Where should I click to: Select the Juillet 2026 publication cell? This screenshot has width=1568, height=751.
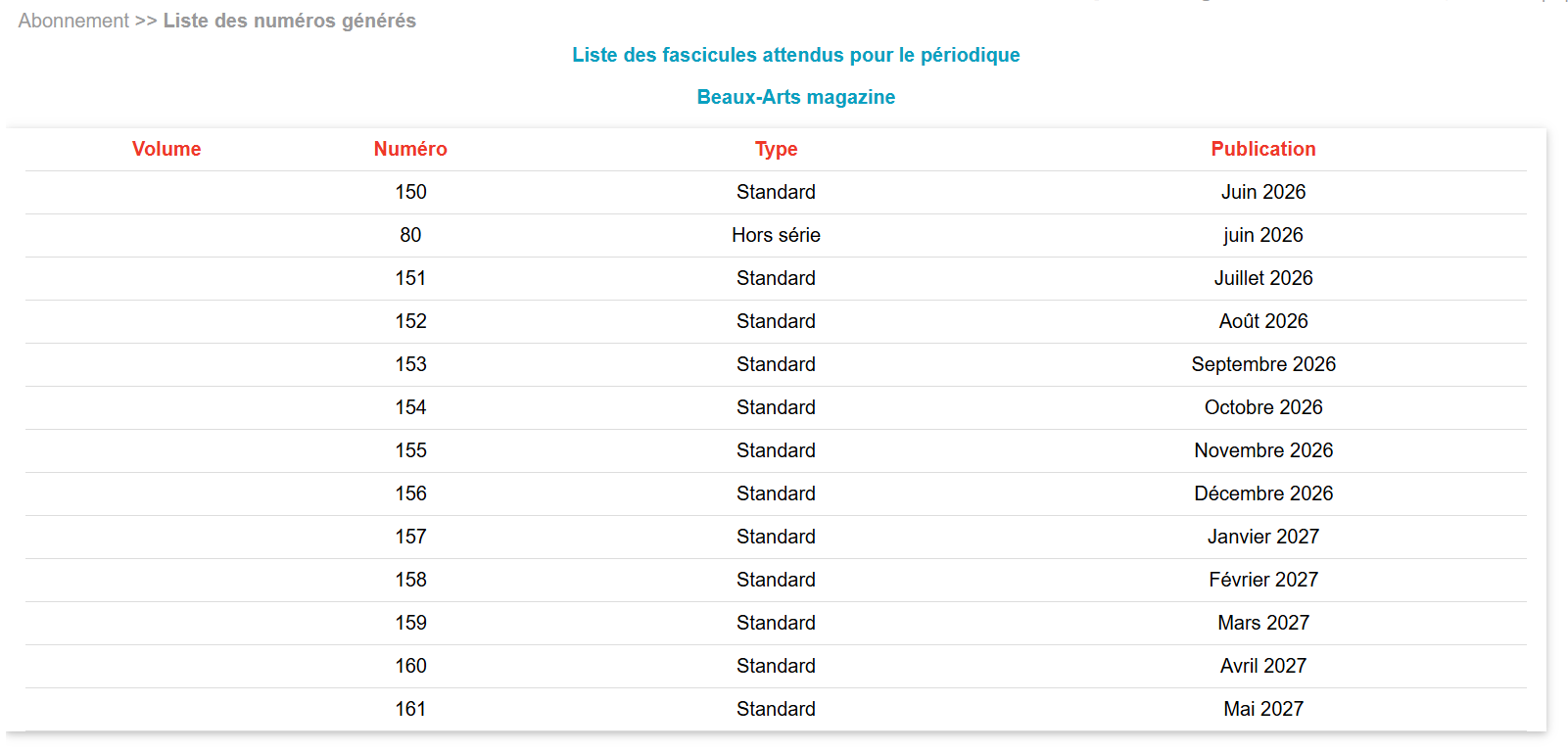tap(1263, 278)
